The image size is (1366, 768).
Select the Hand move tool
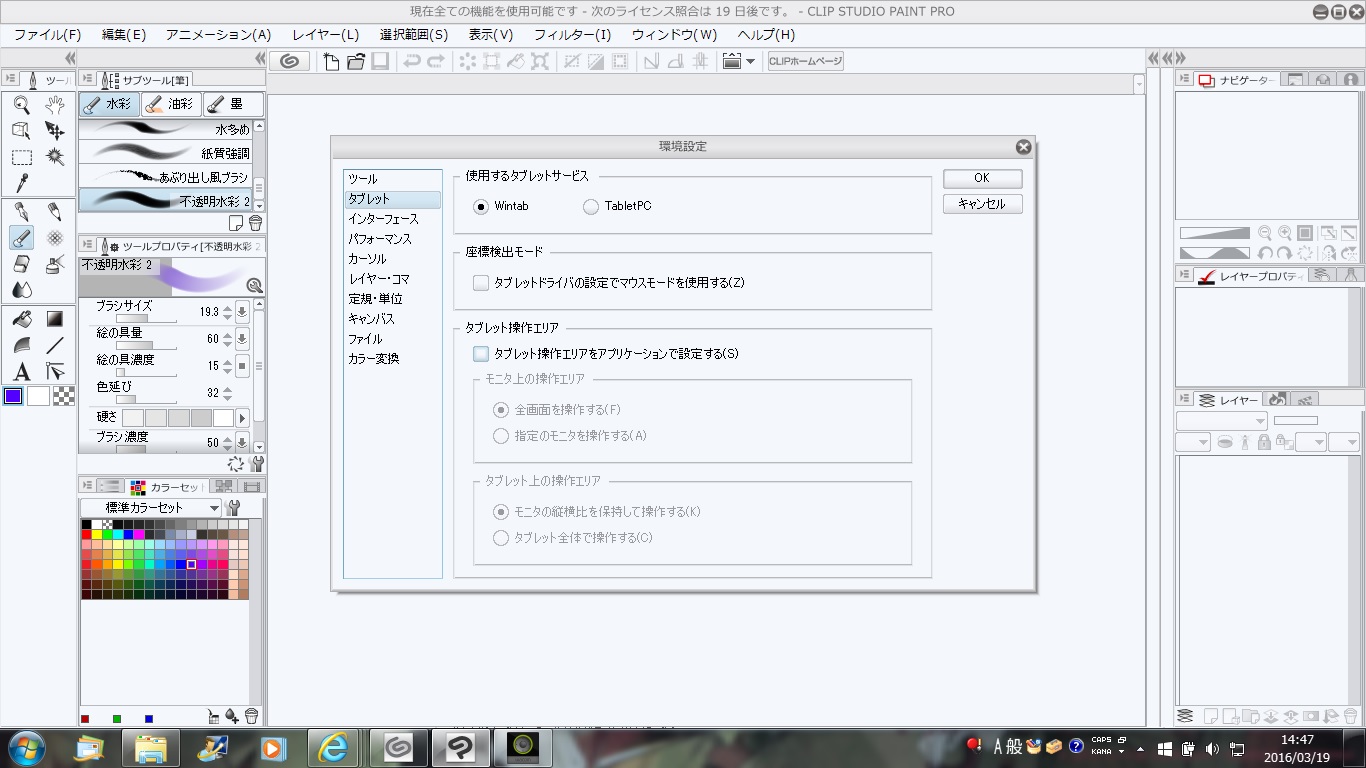[55, 105]
